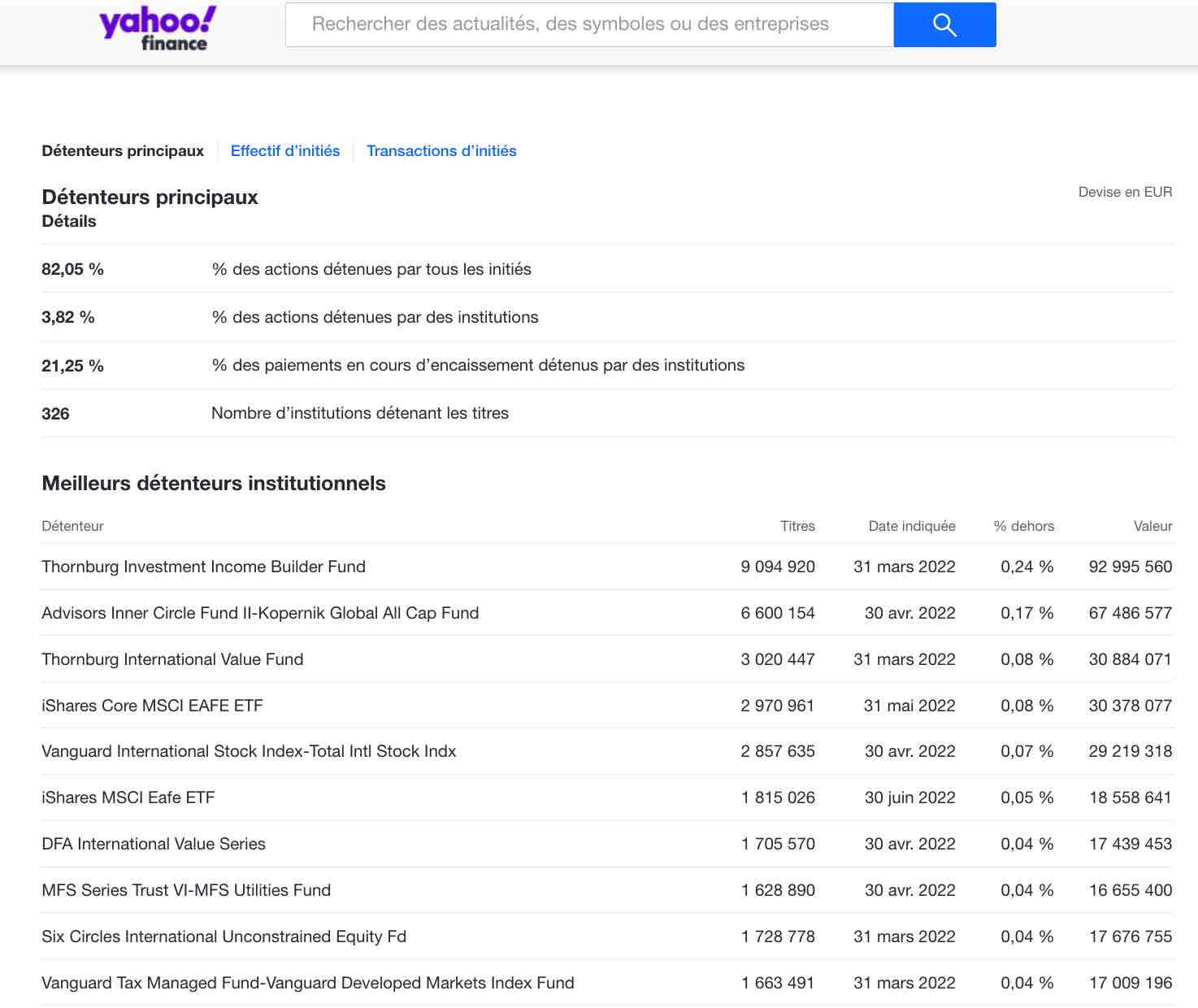The image size is (1198, 1008).
Task: Click Thornburg Investment Income Builder Fund row name
Action: pos(203,567)
